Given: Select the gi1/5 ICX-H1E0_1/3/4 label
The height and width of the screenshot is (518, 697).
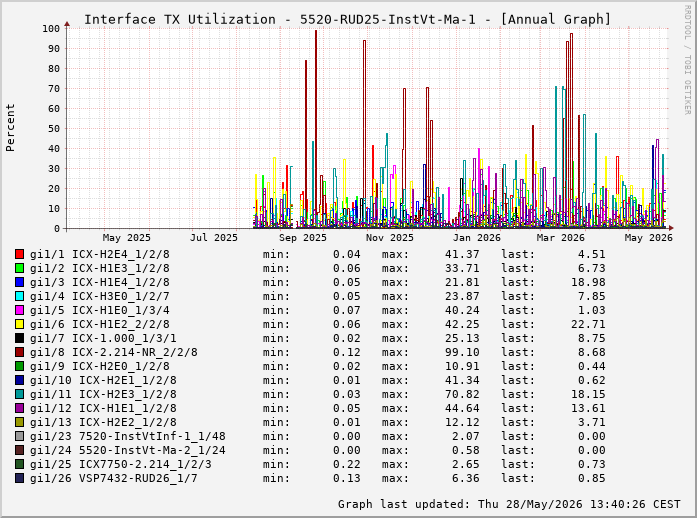Looking at the screenshot, I should pyautogui.click(x=100, y=310).
